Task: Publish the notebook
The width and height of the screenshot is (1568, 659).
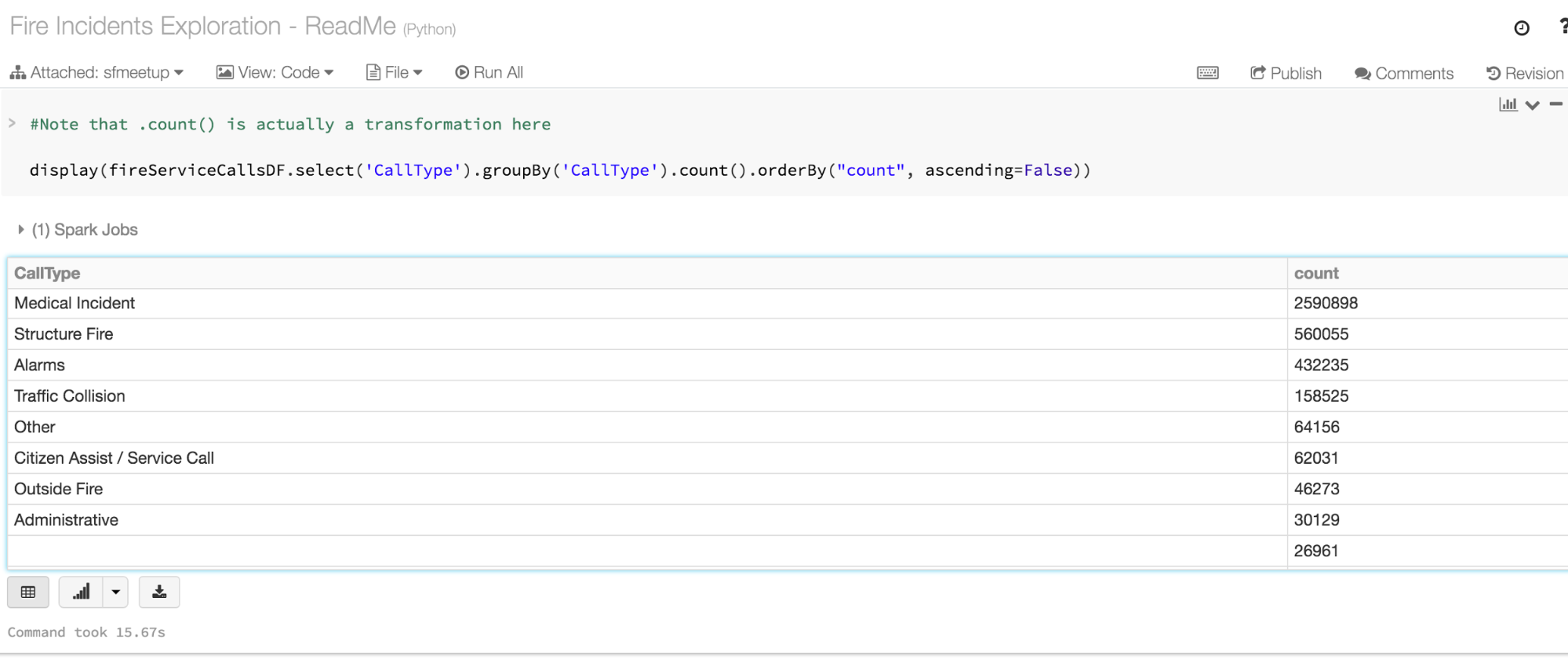Action: [x=1286, y=74]
